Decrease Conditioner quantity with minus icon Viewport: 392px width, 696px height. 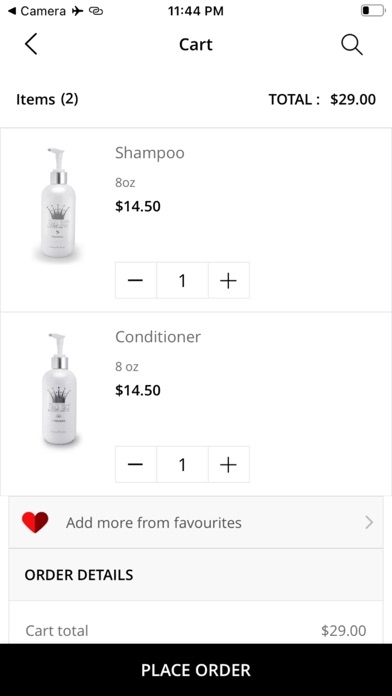point(135,464)
